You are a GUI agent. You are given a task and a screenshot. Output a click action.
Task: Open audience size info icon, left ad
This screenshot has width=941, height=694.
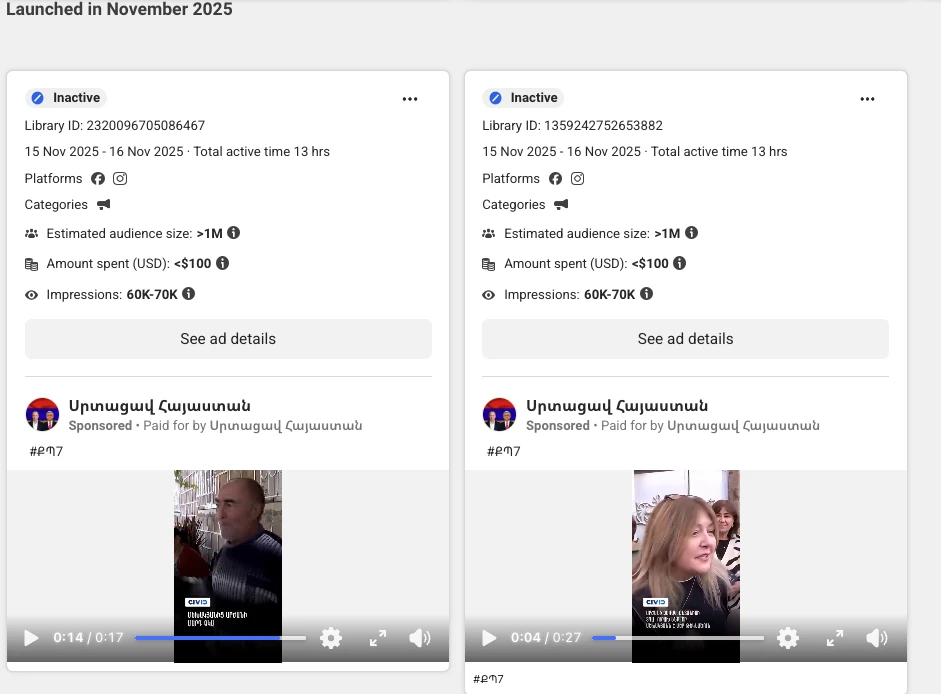point(233,233)
